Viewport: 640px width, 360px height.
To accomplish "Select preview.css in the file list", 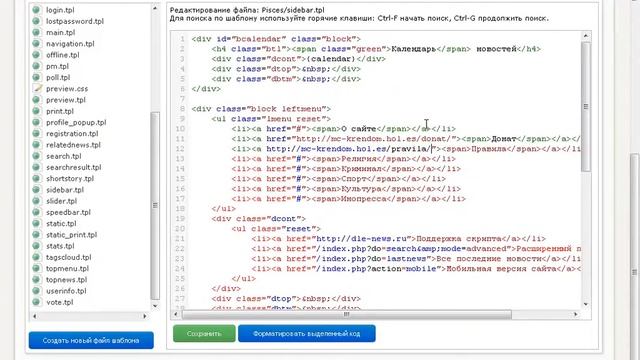I will click(x=67, y=89).
